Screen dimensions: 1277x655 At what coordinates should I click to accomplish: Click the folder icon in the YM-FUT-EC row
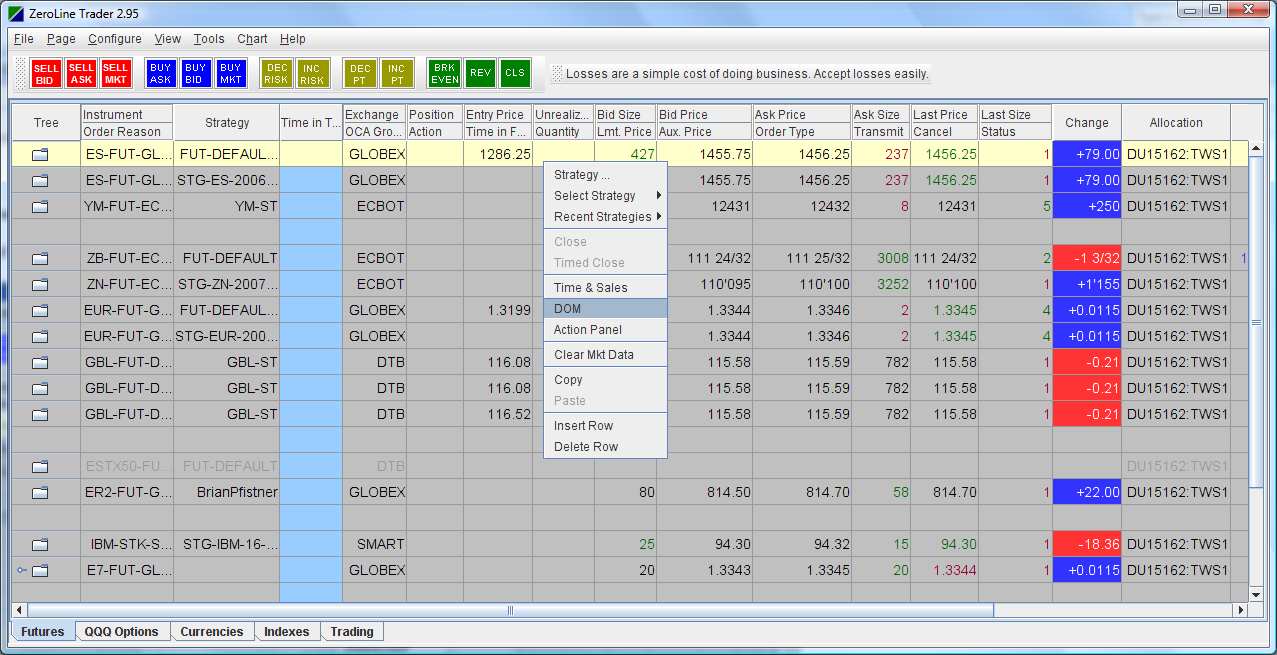40,207
